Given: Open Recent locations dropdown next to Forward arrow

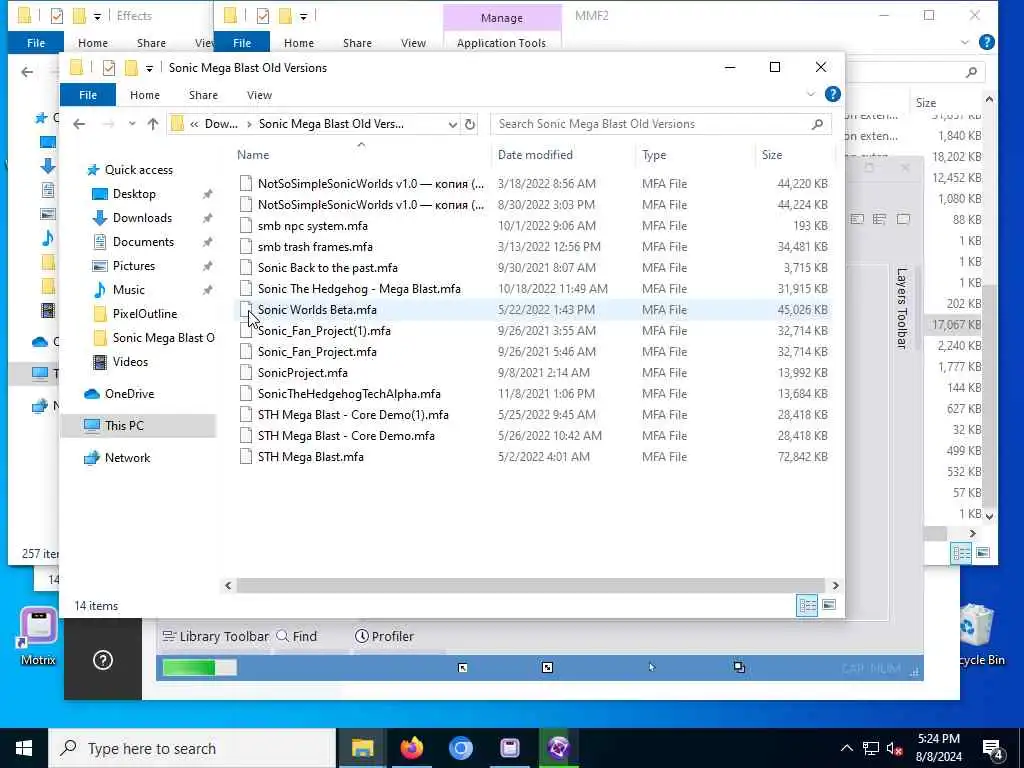Looking at the screenshot, I should click(x=132, y=124).
